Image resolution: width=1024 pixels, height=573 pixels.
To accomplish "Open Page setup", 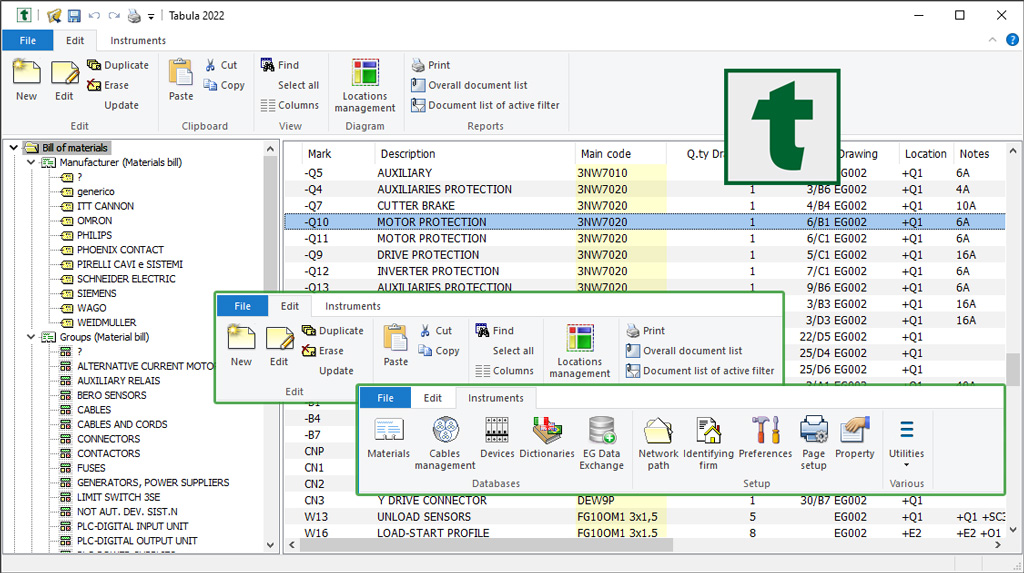I will pyautogui.click(x=814, y=443).
